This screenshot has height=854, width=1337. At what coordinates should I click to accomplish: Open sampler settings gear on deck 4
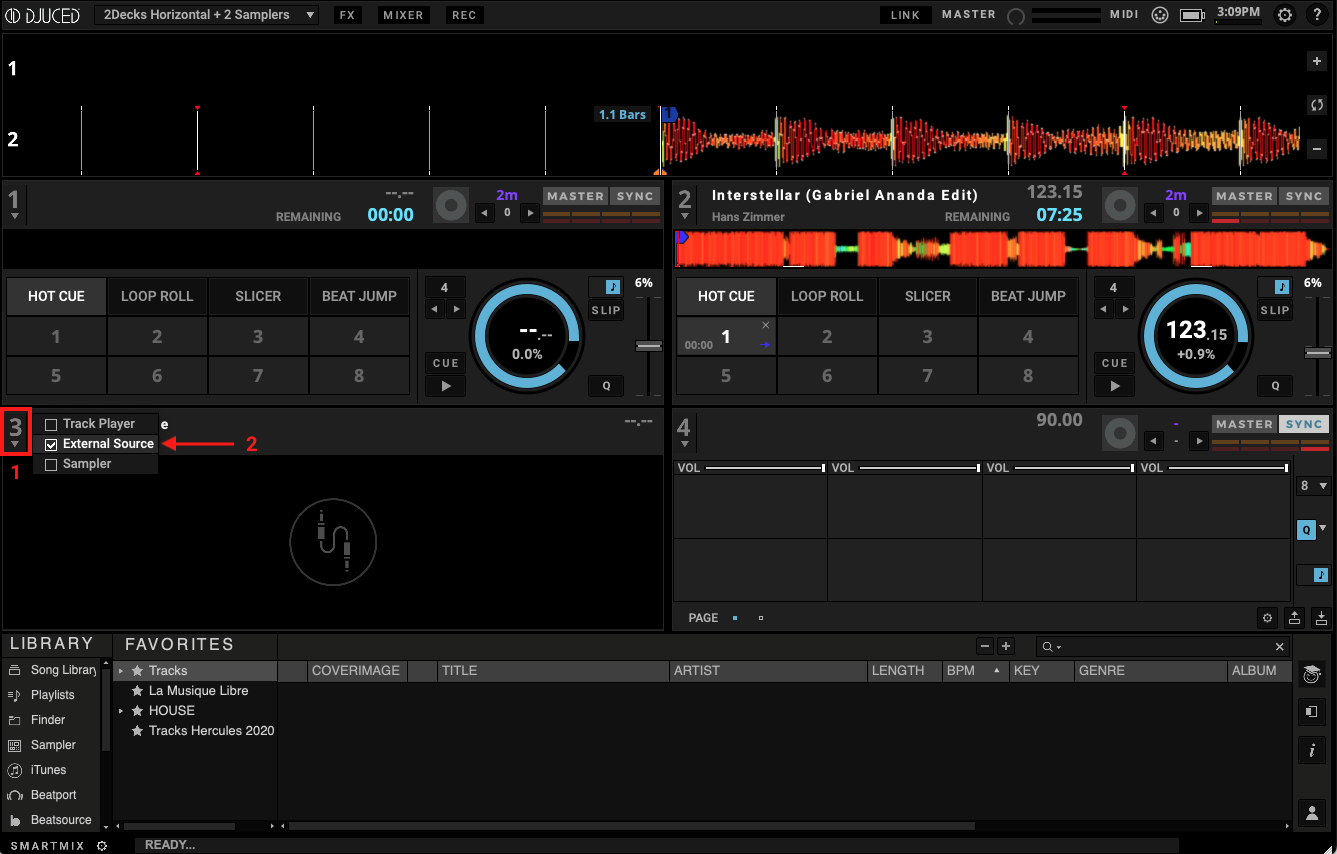pos(1268,618)
